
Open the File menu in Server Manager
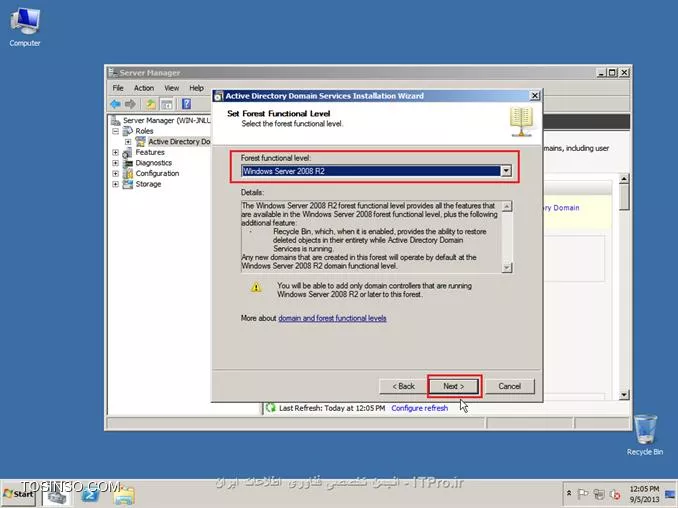[118, 88]
